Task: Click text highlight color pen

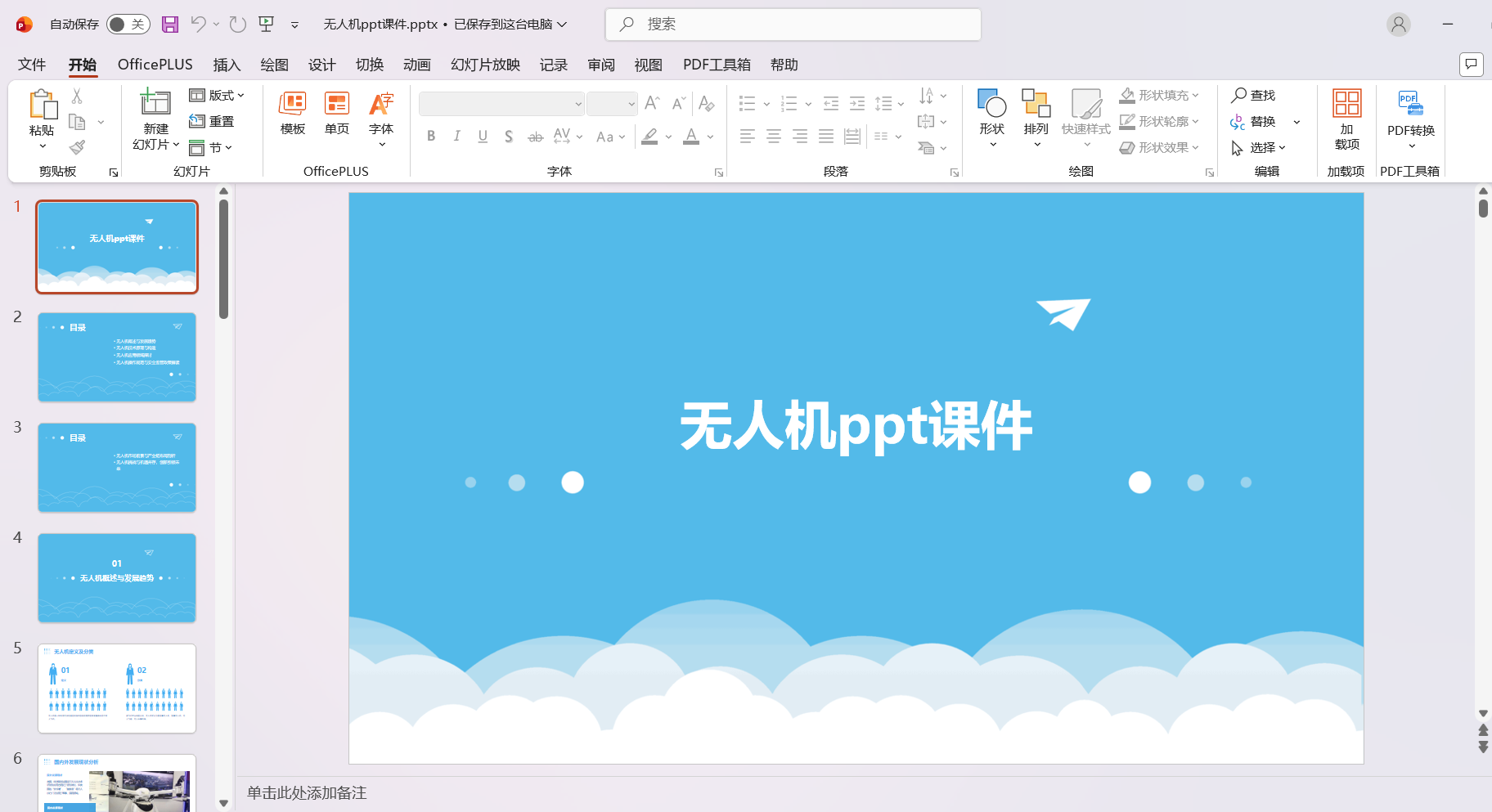Action: 649,137
